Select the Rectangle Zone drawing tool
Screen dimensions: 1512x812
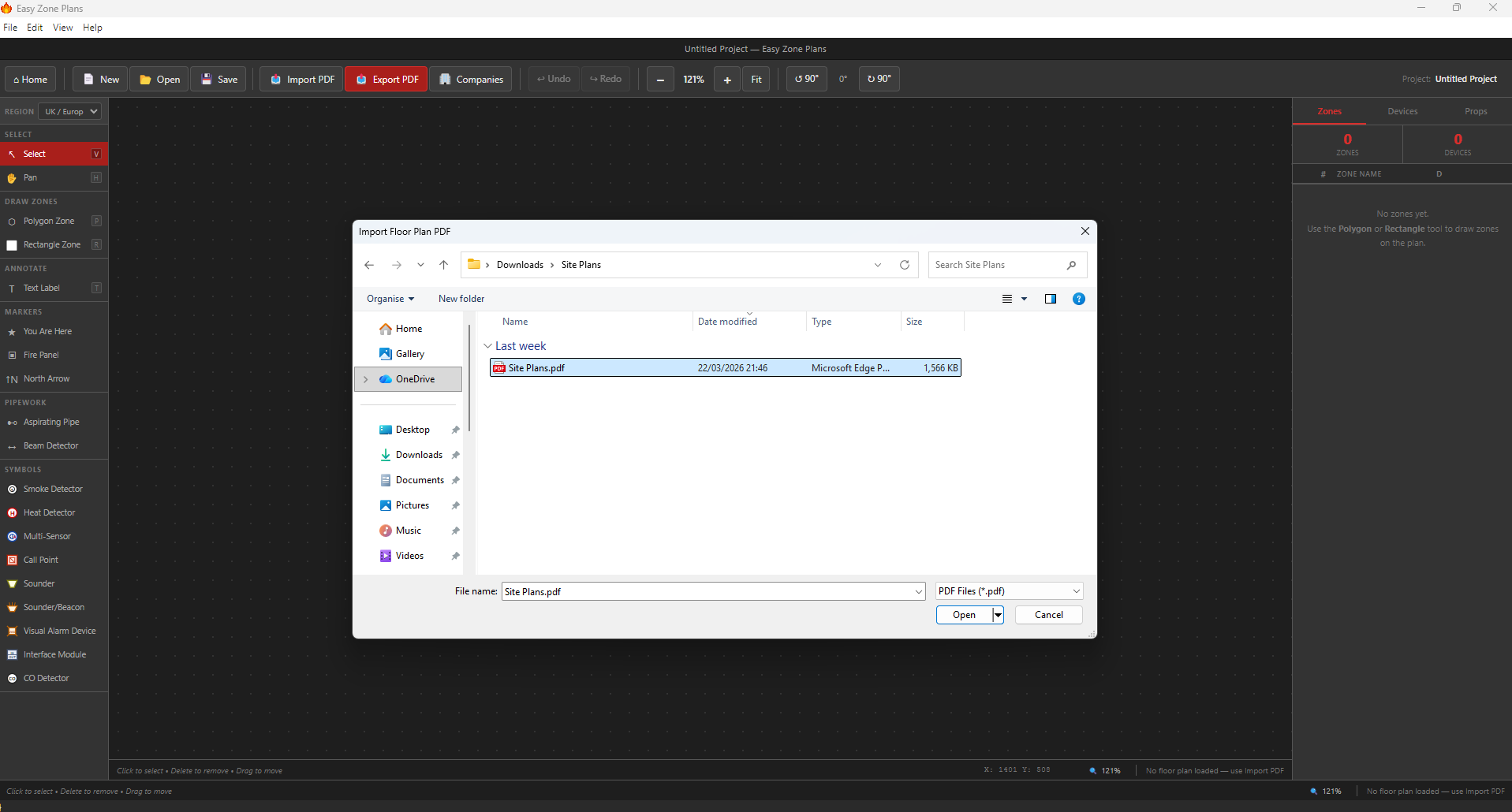(x=54, y=244)
